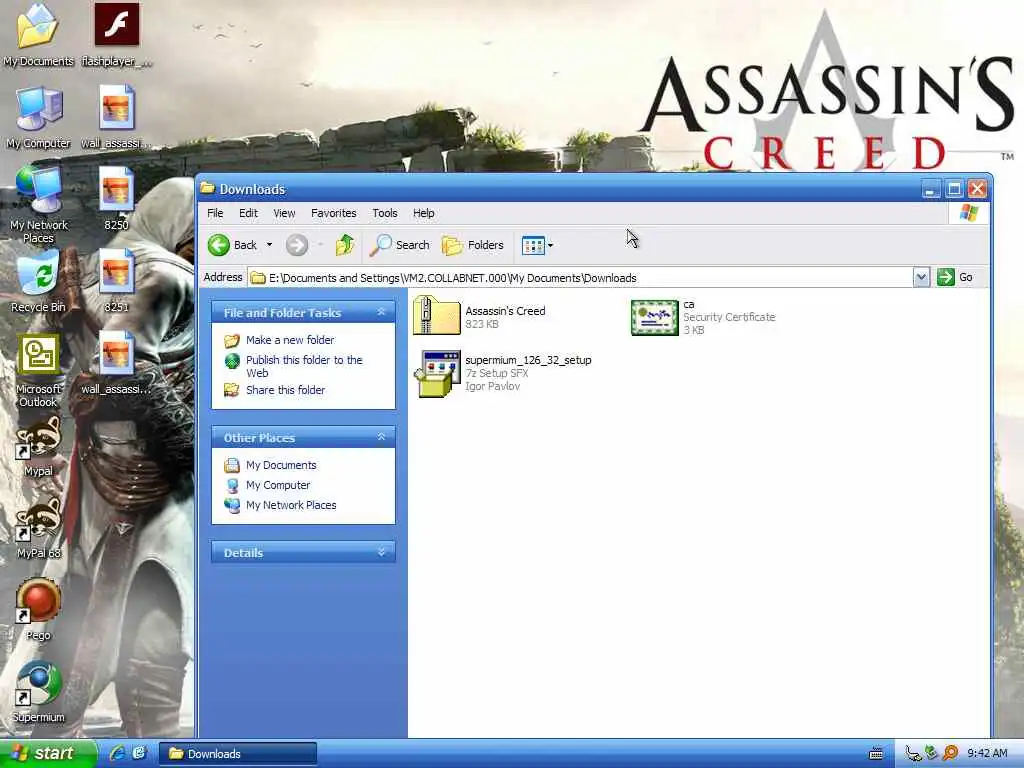1024x768 pixels.
Task: Open the Edit menu
Action: pos(248,214)
